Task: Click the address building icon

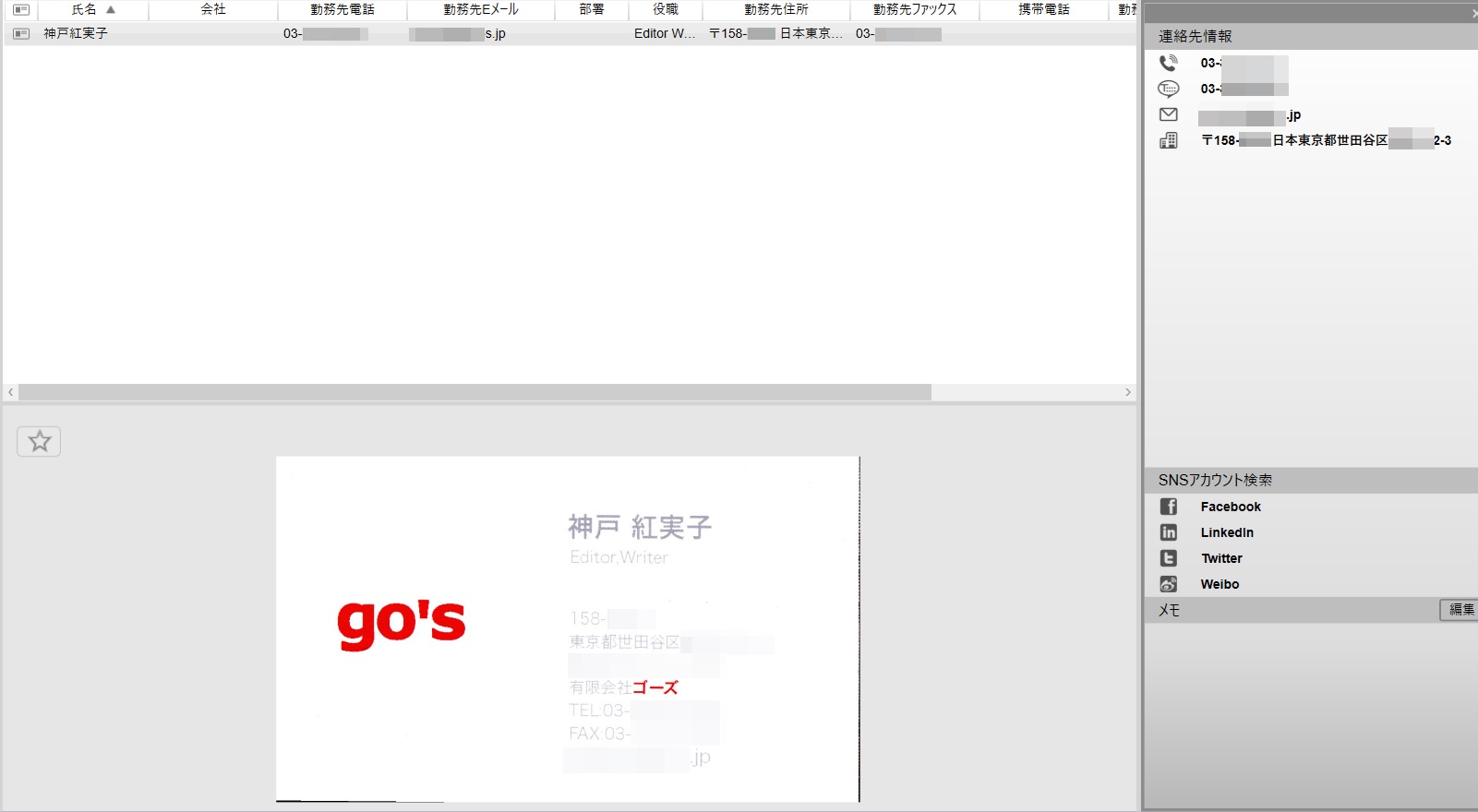Action: [x=1168, y=140]
